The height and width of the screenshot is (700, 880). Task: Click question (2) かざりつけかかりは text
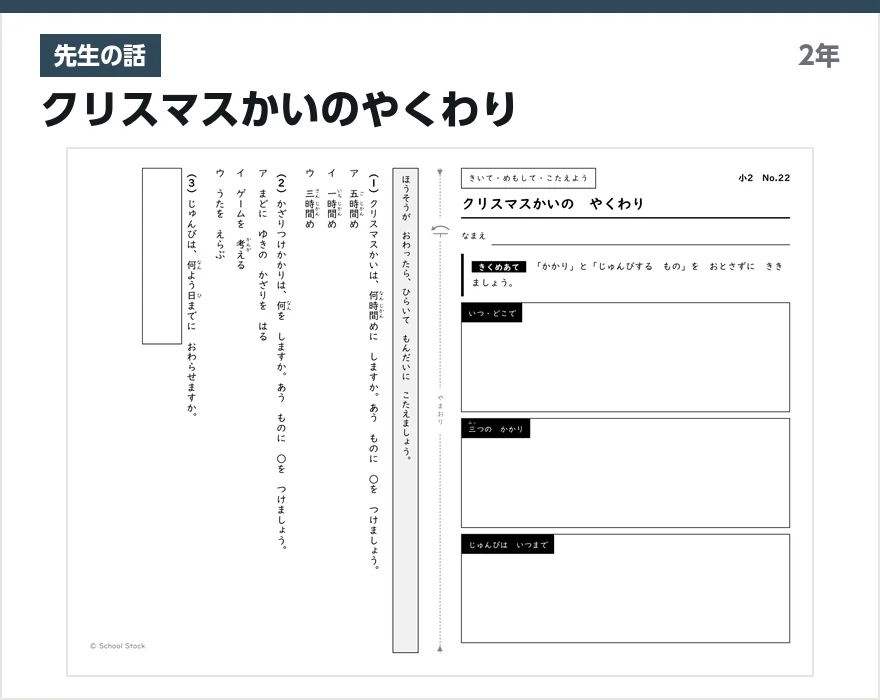[x=282, y=362]
